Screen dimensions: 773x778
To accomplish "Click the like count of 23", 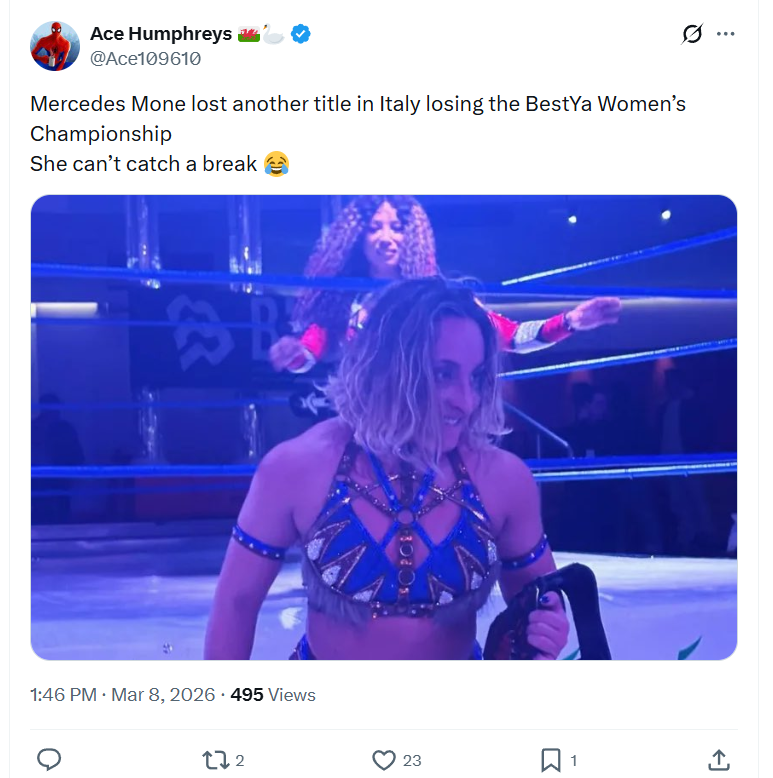I will coord(412,761).
